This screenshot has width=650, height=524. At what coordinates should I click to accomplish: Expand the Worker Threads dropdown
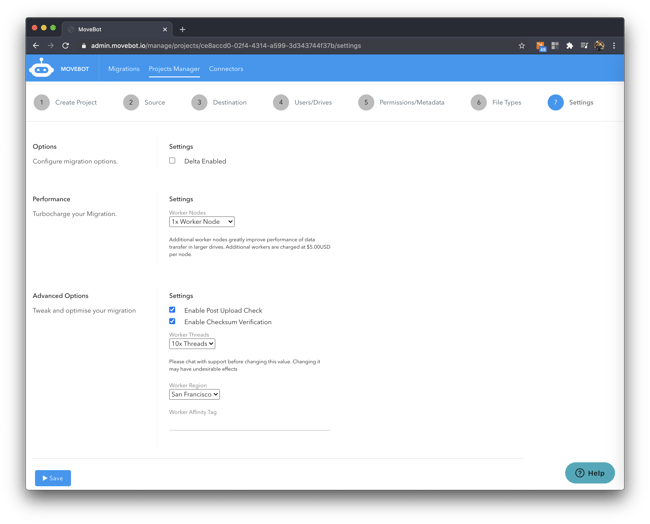[x=192, y=344]
